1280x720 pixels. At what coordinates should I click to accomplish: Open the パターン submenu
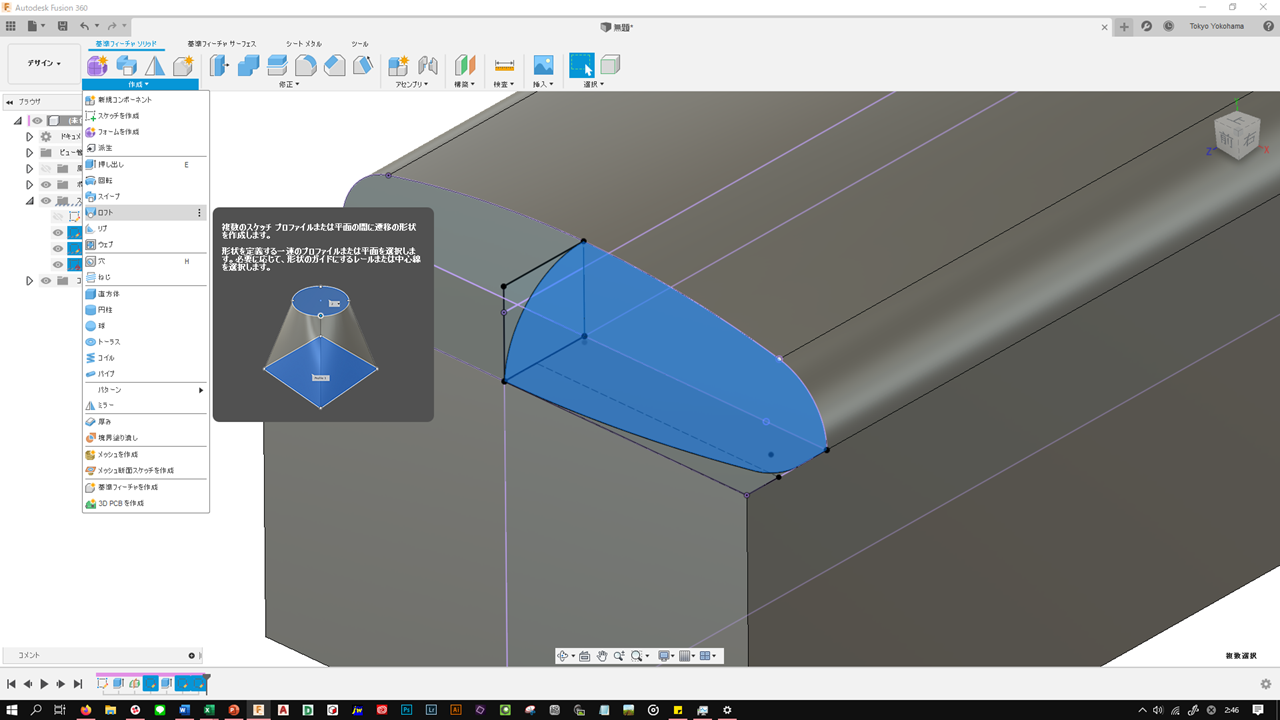pyautogui.click(x=146, y=390)
